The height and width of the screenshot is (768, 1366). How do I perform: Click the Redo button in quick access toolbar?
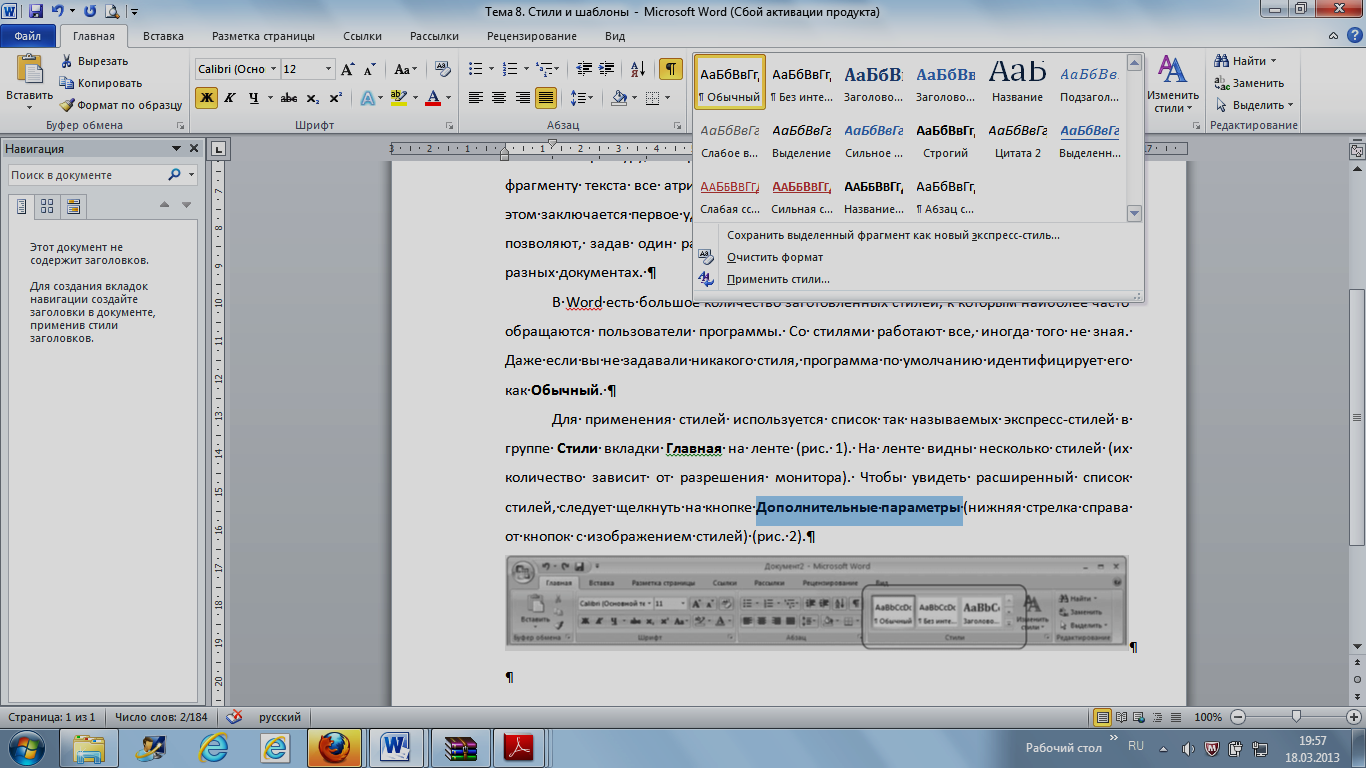(90, 12)
